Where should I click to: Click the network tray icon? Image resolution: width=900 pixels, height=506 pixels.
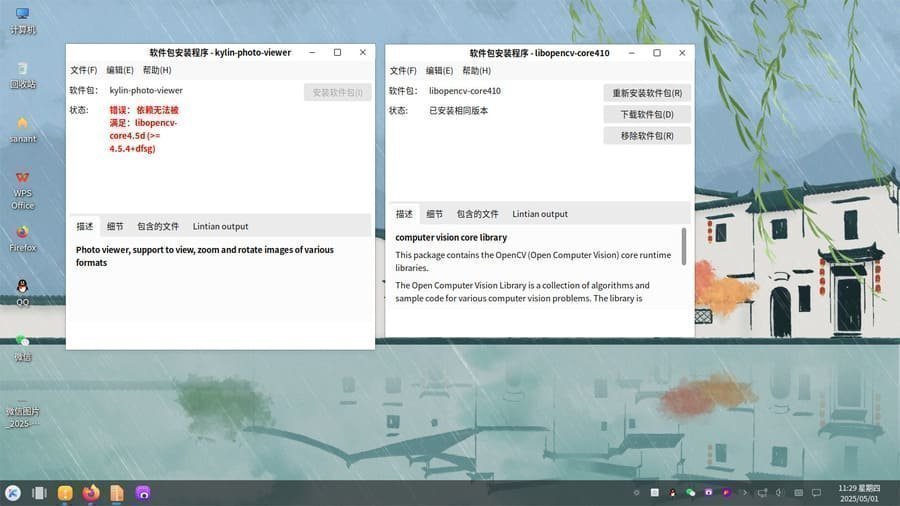point(762,492)
